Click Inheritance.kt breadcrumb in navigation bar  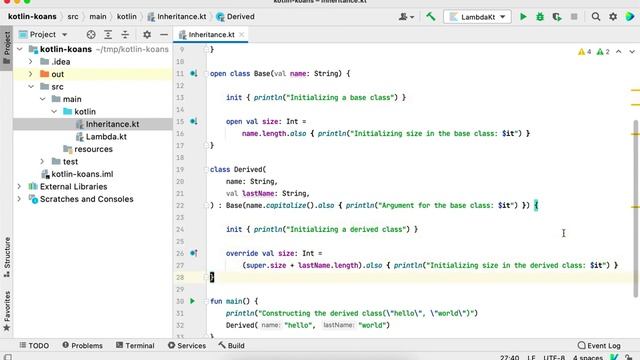(x=177, y=17)
